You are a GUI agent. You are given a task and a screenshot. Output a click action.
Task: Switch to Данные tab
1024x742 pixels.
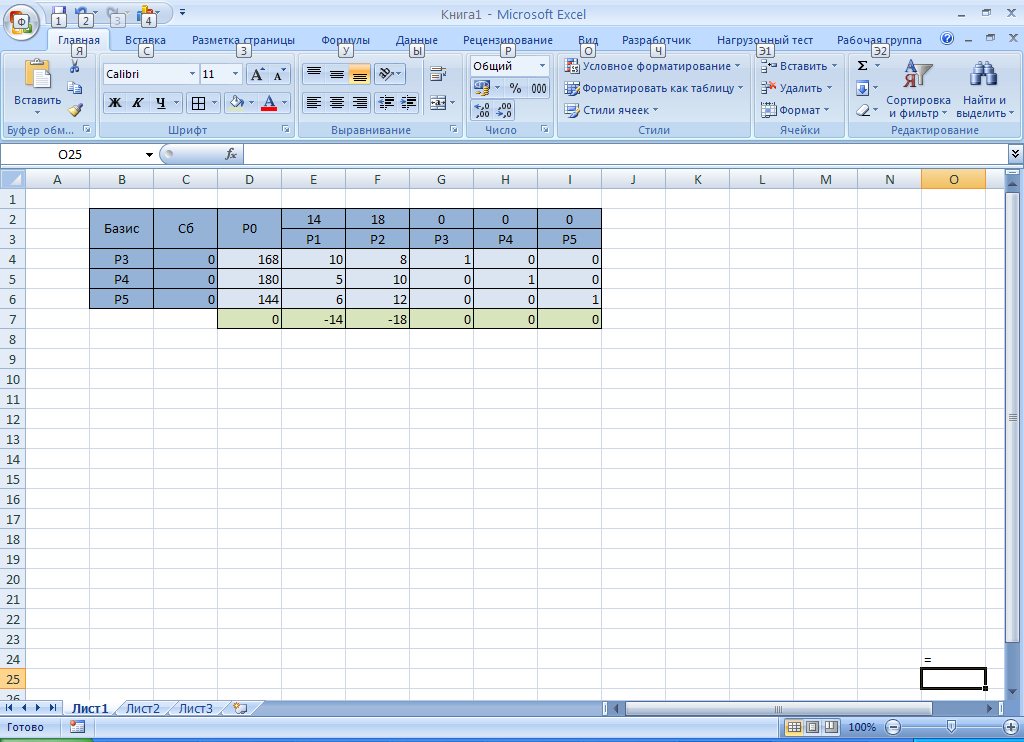[416, 40]
